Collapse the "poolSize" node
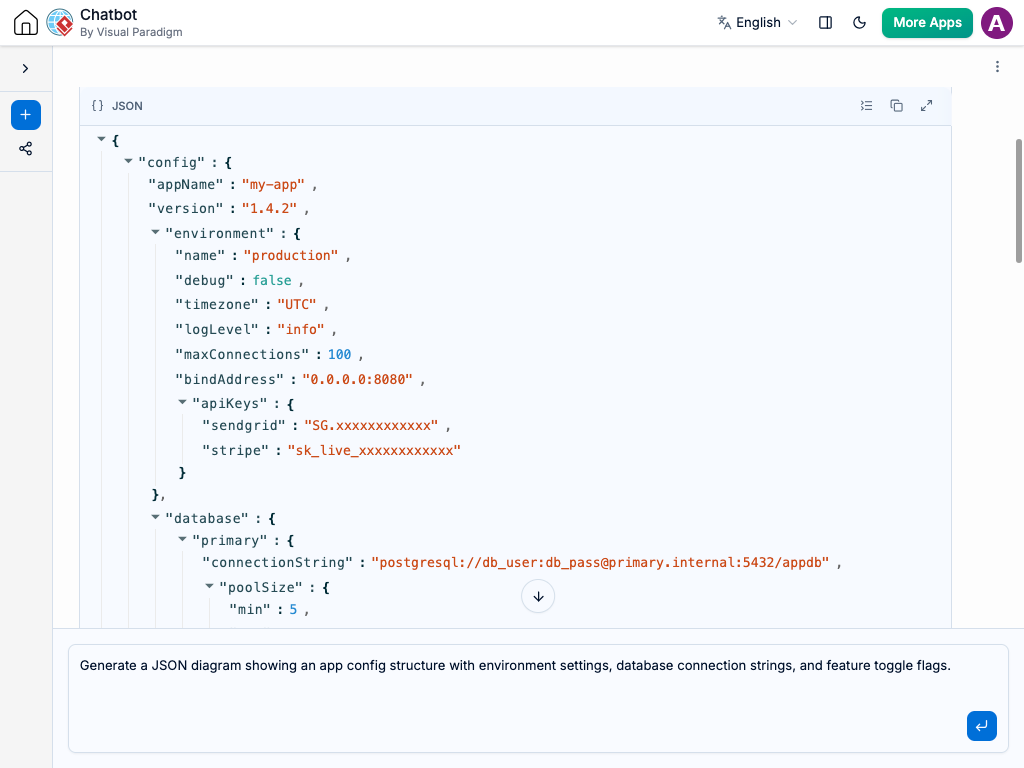1024x768 pixels. coord(210,586)
